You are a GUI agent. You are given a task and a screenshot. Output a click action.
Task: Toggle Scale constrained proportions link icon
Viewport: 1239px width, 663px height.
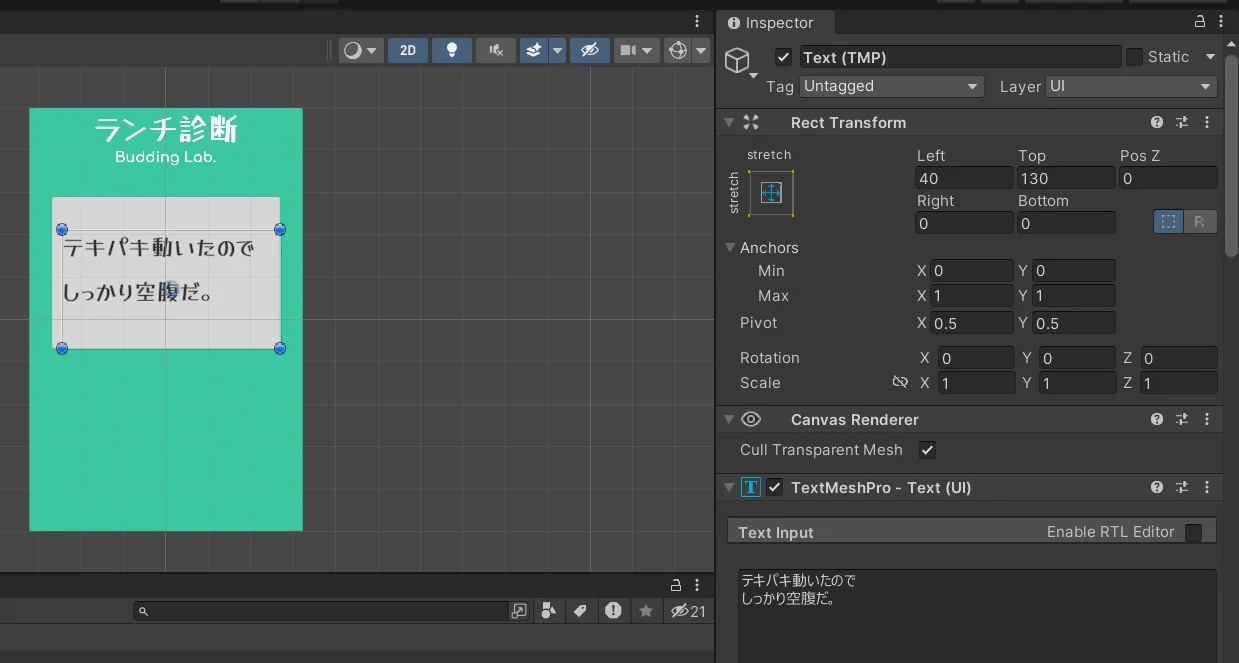pyautogui.click(x=900, y=382)
